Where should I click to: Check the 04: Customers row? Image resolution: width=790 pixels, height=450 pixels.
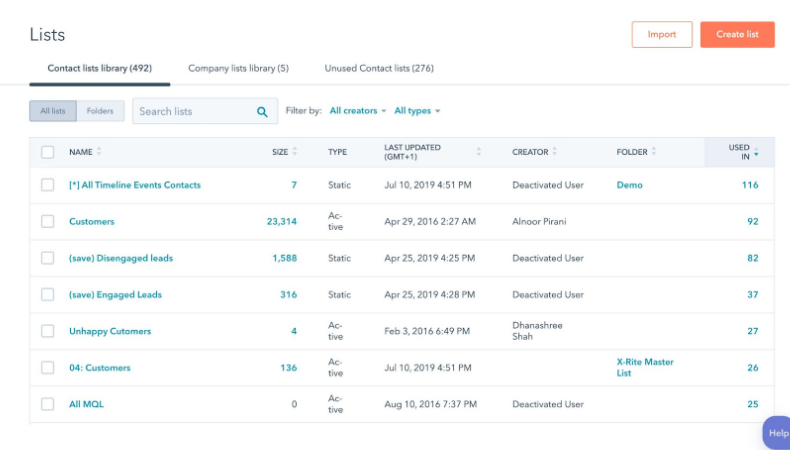47,367
